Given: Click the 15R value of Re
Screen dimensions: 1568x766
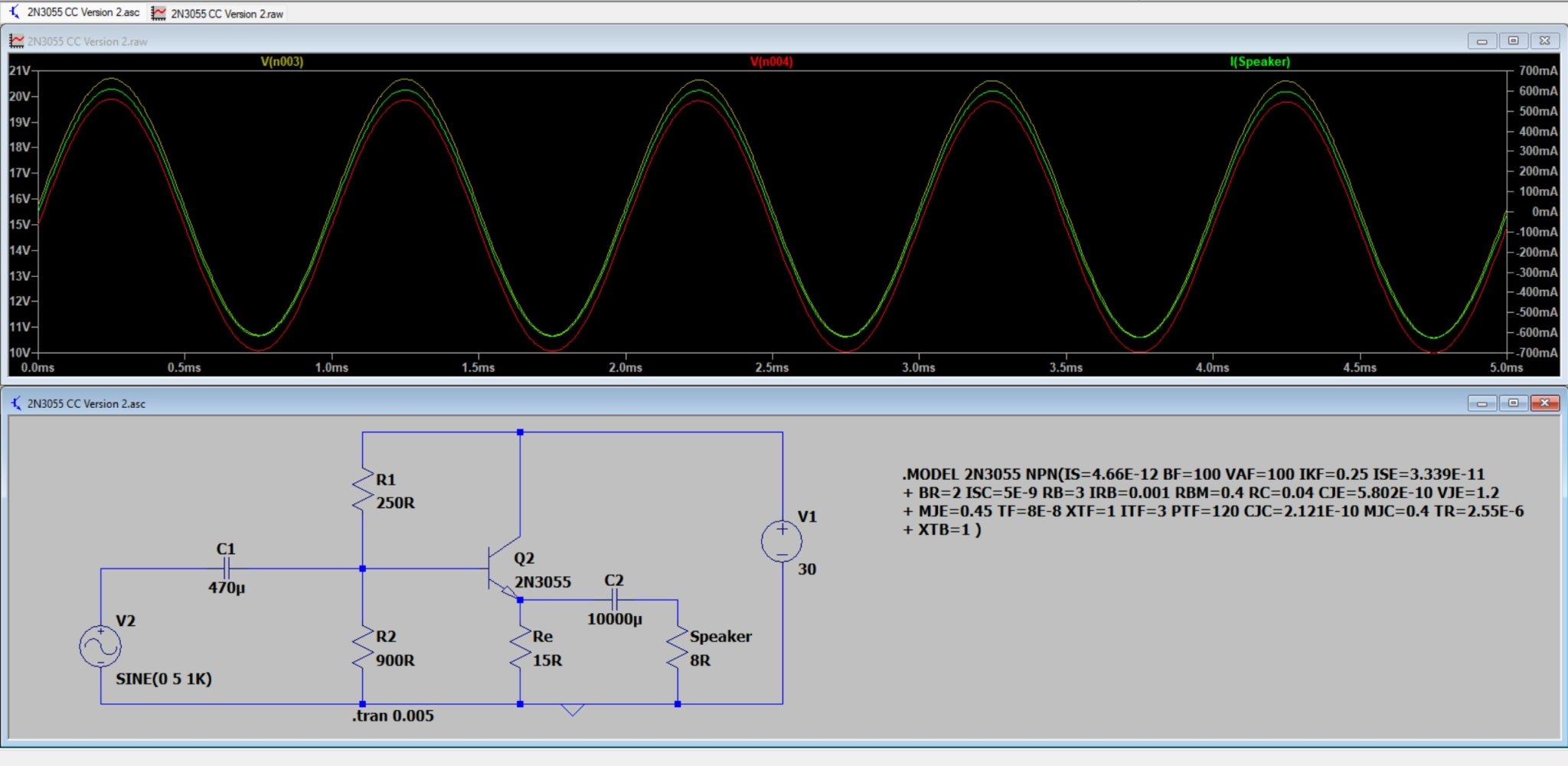Looking at the screenshot, I should (547, 660).
